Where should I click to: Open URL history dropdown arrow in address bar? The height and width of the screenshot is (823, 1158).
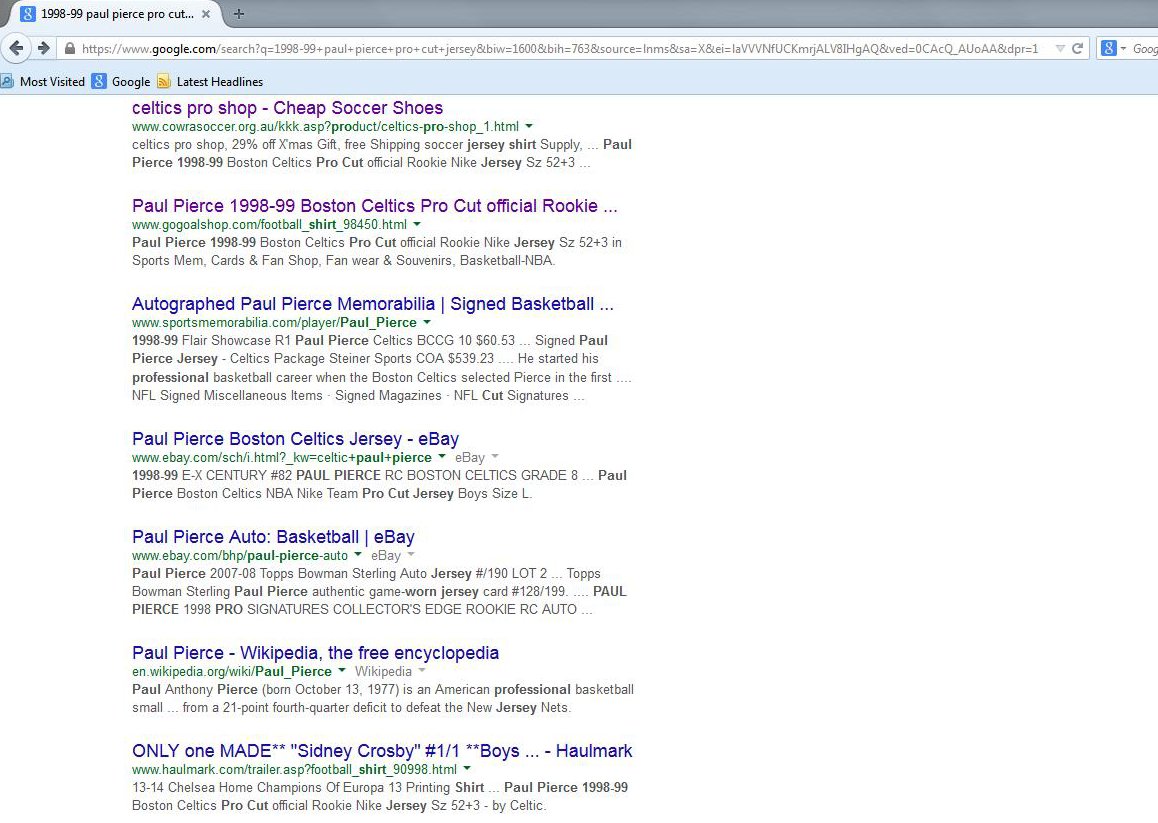[x=1060, y=49]
